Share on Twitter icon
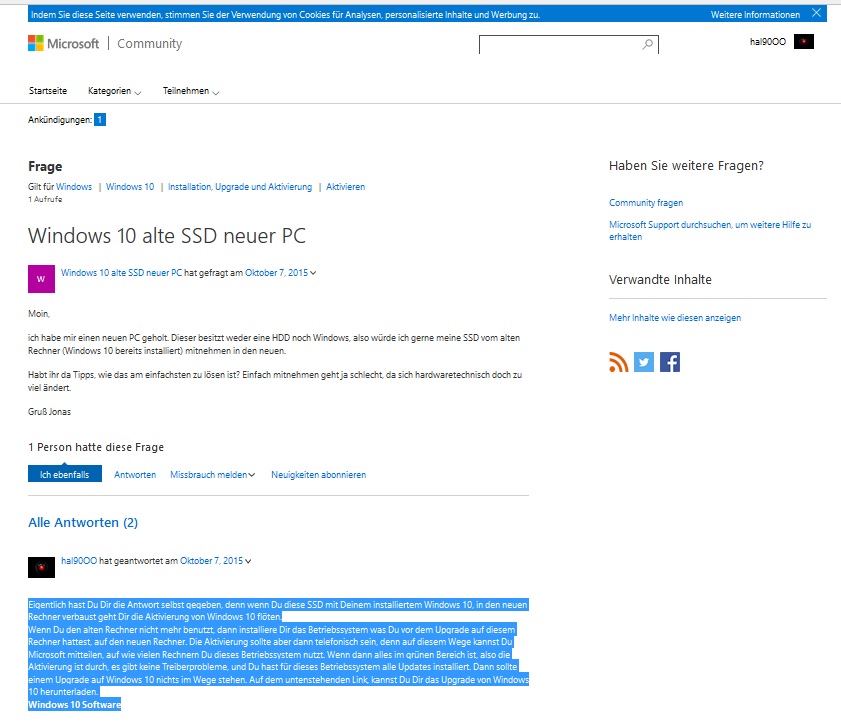The height and width of the screenshot is (723, 841). (x=644, y=362)
